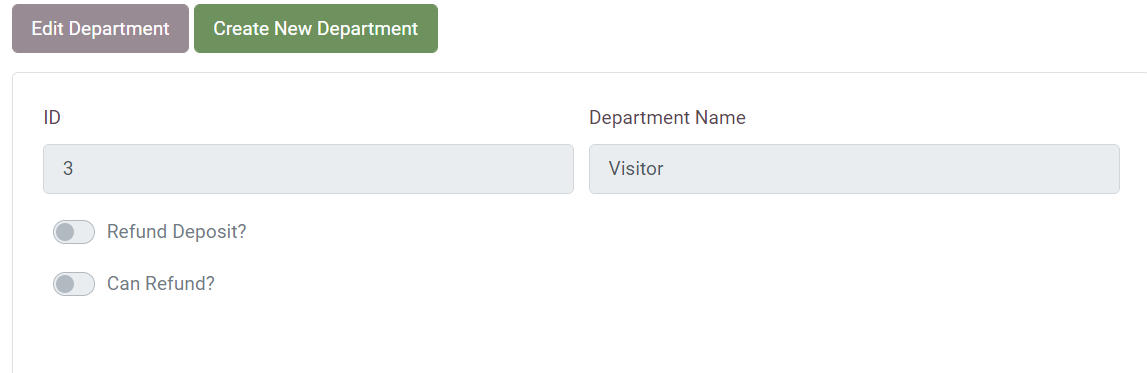The height and width of the screenshot is (373, 1147).
Task: Click the 'Can Refund?' label text
Action: click(x=161, y=284)
